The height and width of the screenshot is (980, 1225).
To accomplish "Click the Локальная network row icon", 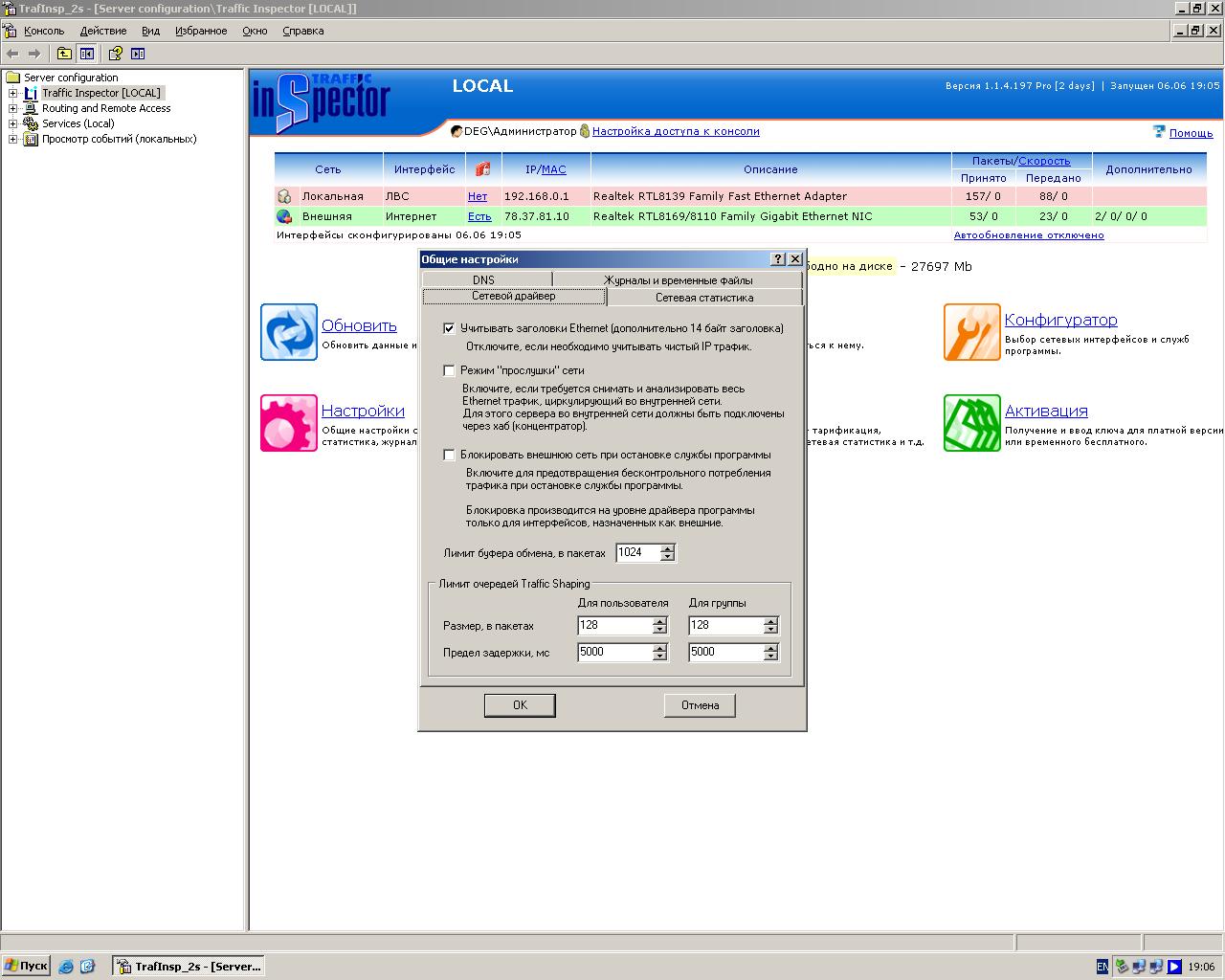I will click(284, 196).
